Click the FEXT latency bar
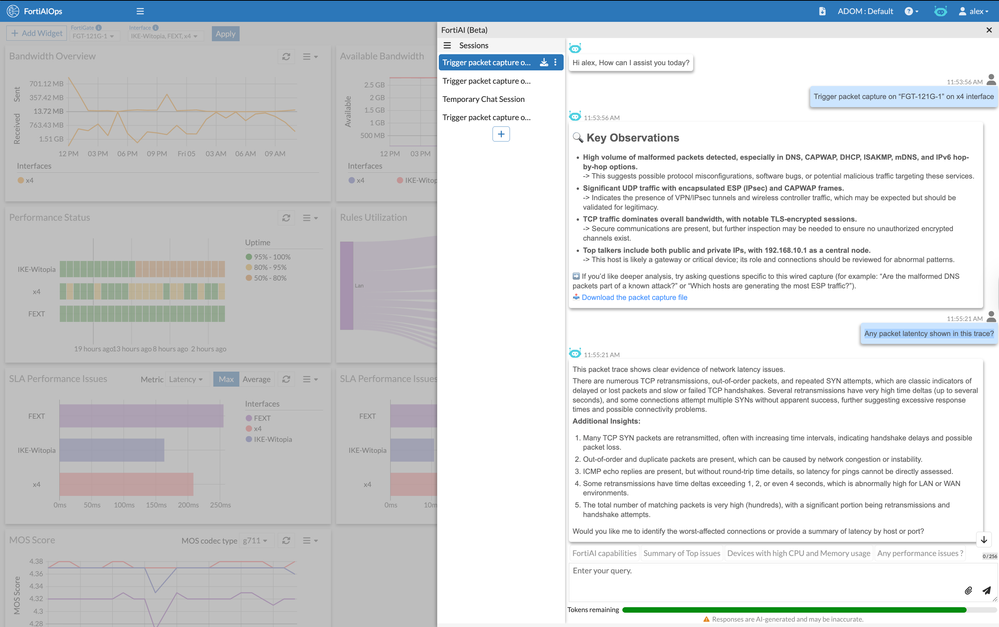This screenshot has width=999, height=627. pyautogui.click(x=141, y=416)
